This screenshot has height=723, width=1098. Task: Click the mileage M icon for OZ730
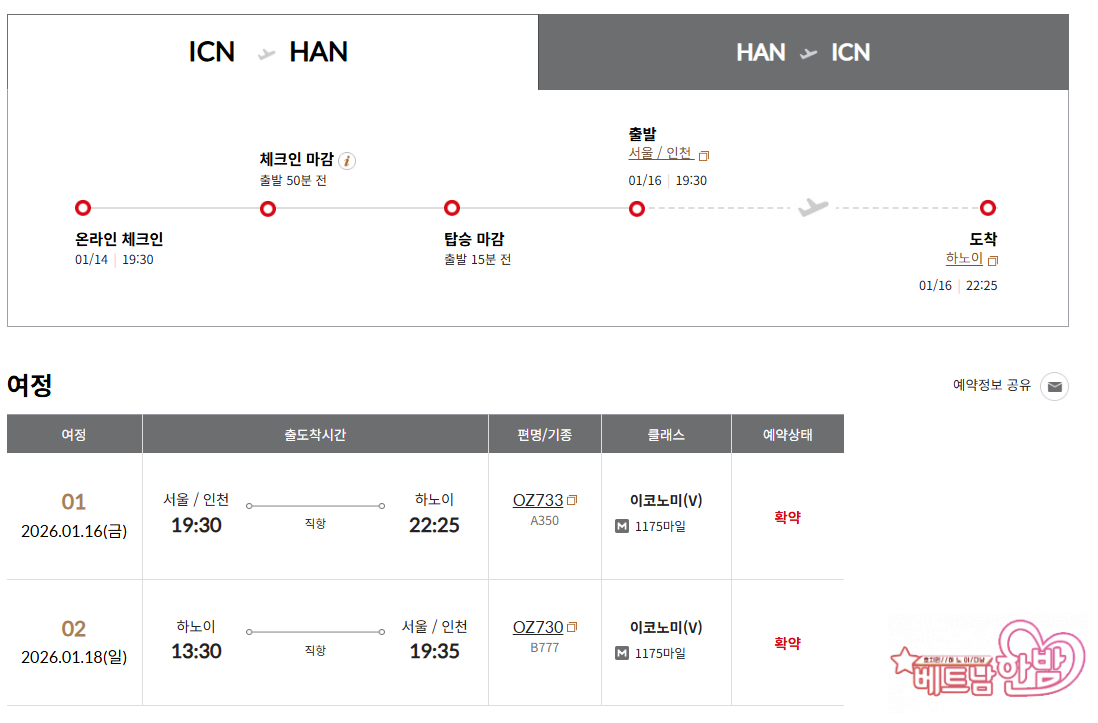click(x=622, y=653)
